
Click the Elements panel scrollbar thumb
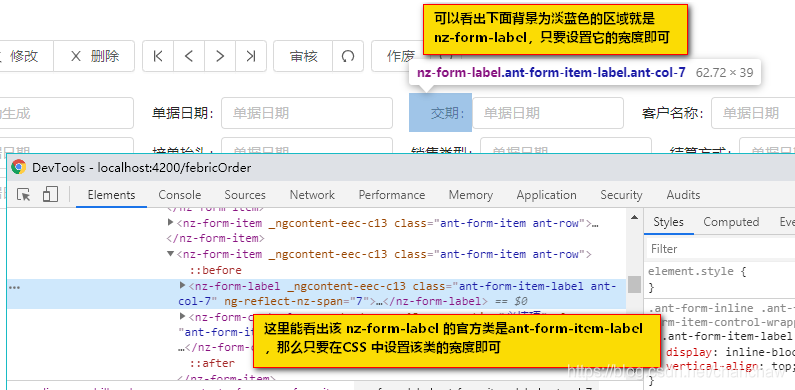tap(634, 285)
